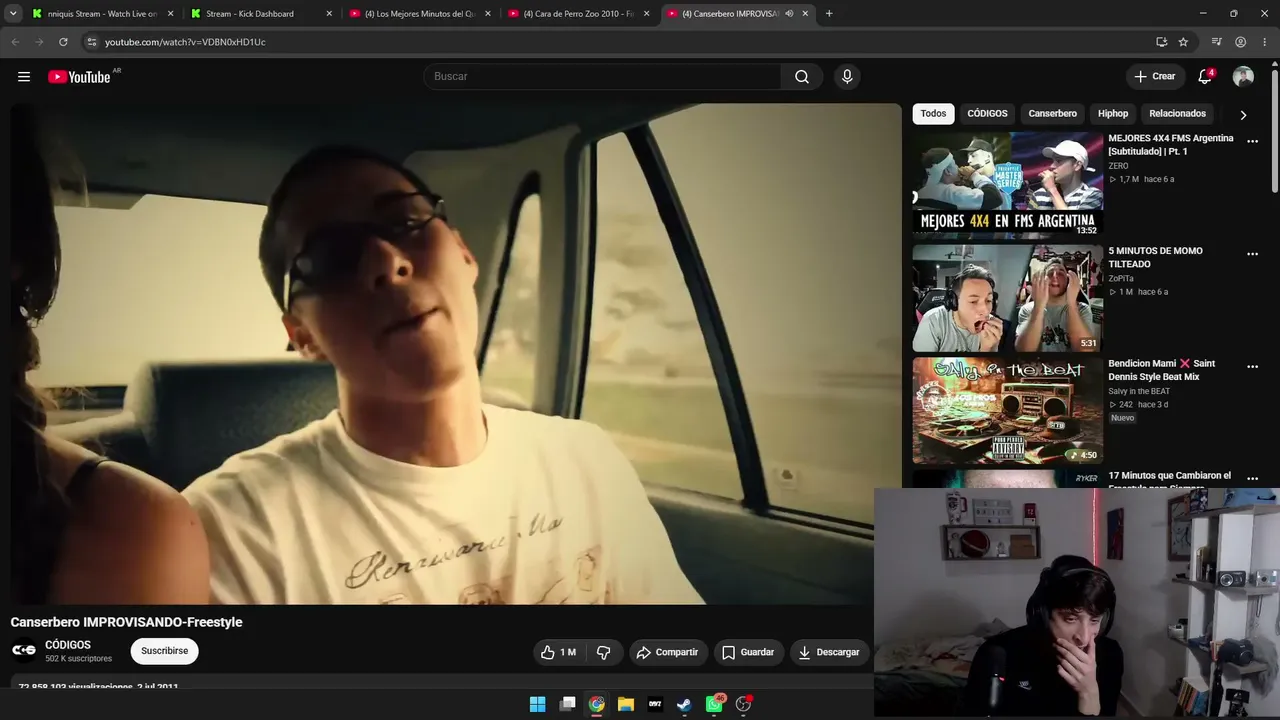1280x720 pixels.
Task: Expand the Chrome tab search dropdown
Action: 13,14
